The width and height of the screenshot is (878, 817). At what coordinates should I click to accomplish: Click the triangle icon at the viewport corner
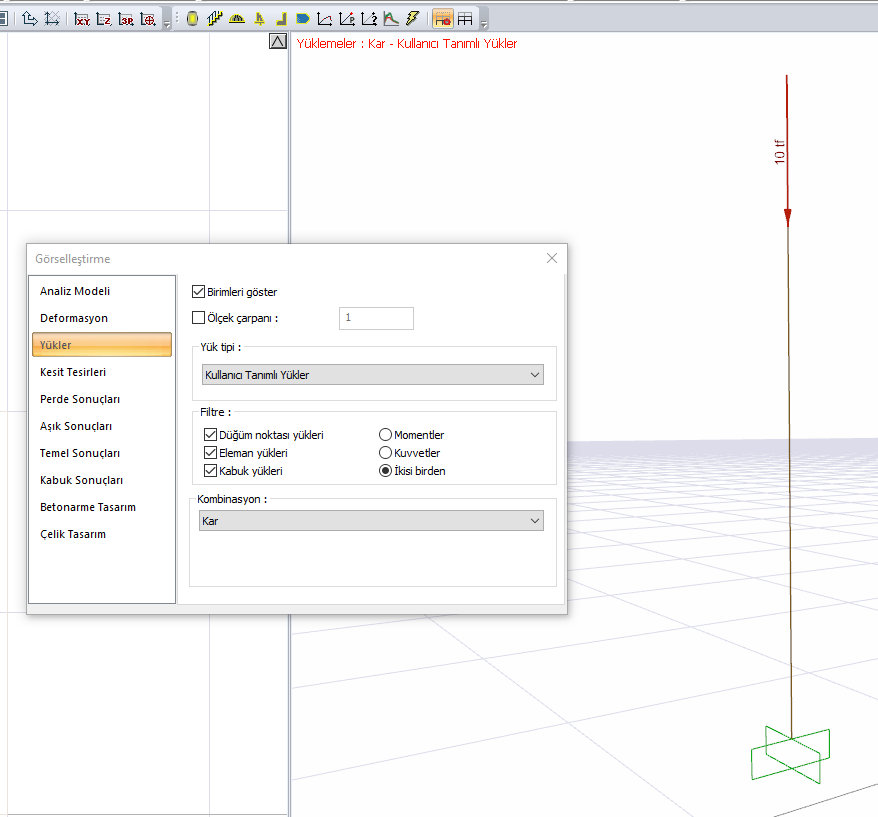coord(278,41)
